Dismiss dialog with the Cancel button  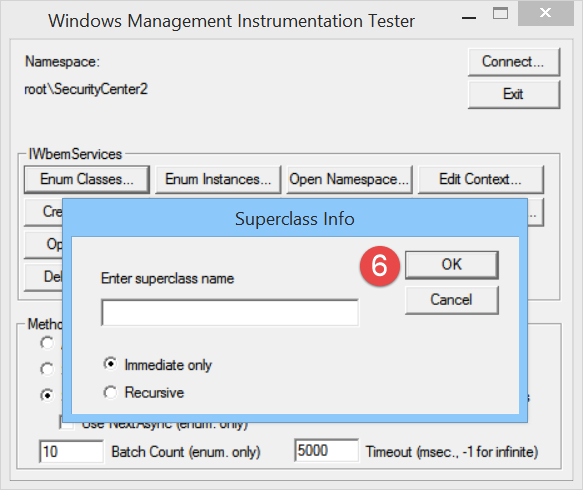coord(451,300)
